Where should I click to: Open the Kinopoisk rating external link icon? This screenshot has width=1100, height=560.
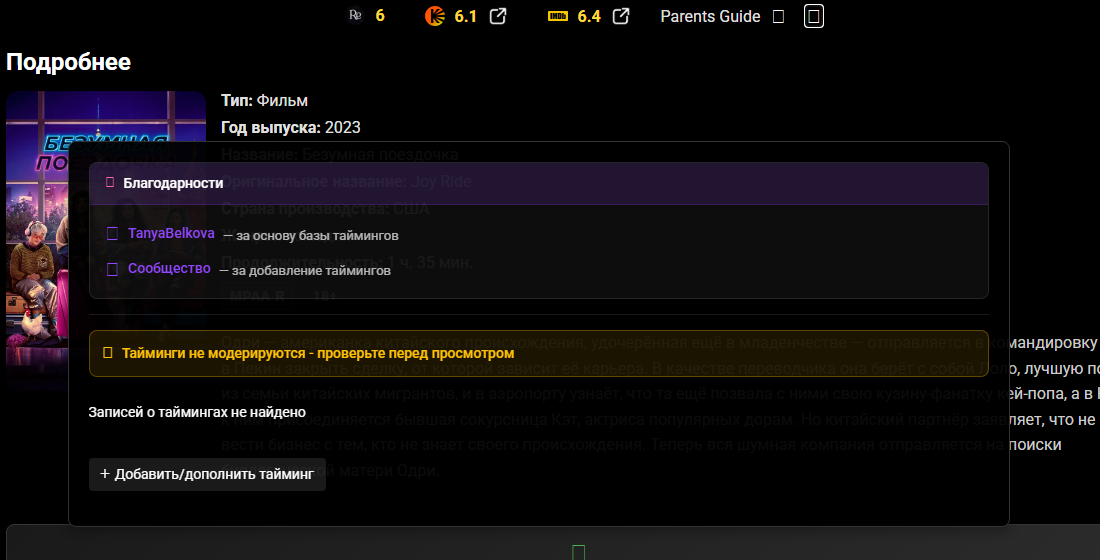point(497,16)
